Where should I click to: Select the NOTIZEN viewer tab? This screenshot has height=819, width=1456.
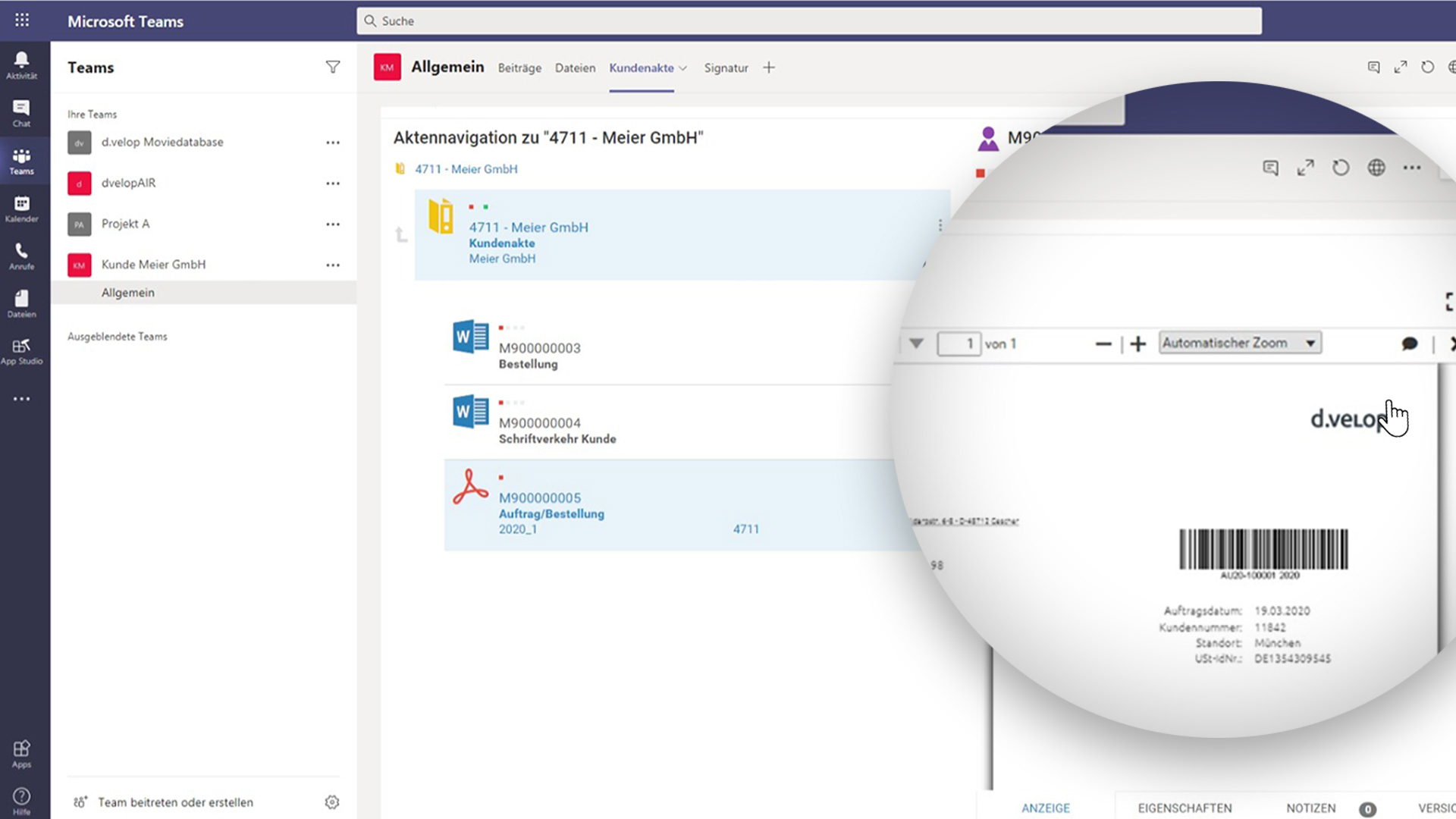[x=1311, y=808]
